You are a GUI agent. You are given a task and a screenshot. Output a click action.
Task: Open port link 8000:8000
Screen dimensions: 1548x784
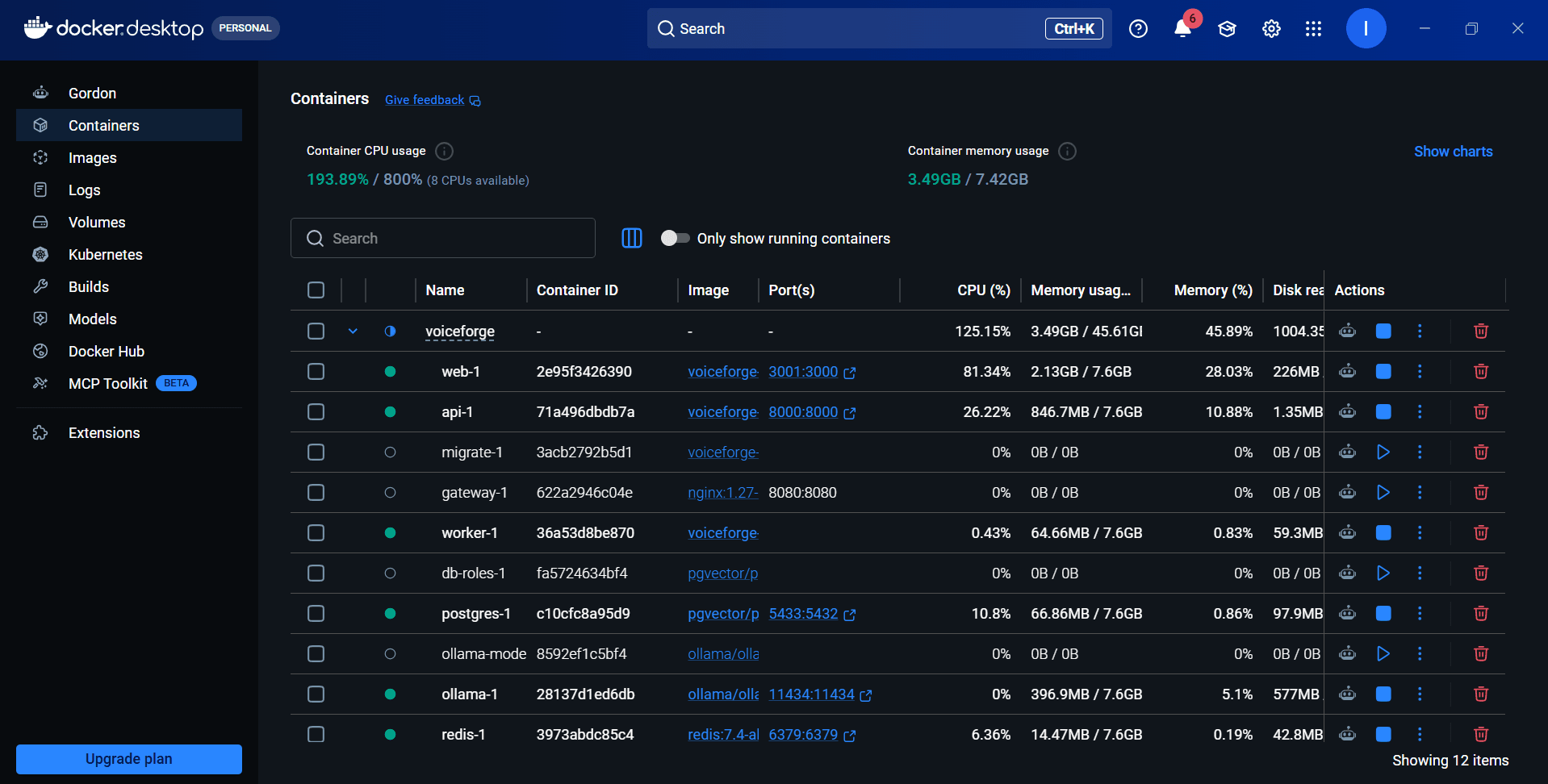(803, 411)
